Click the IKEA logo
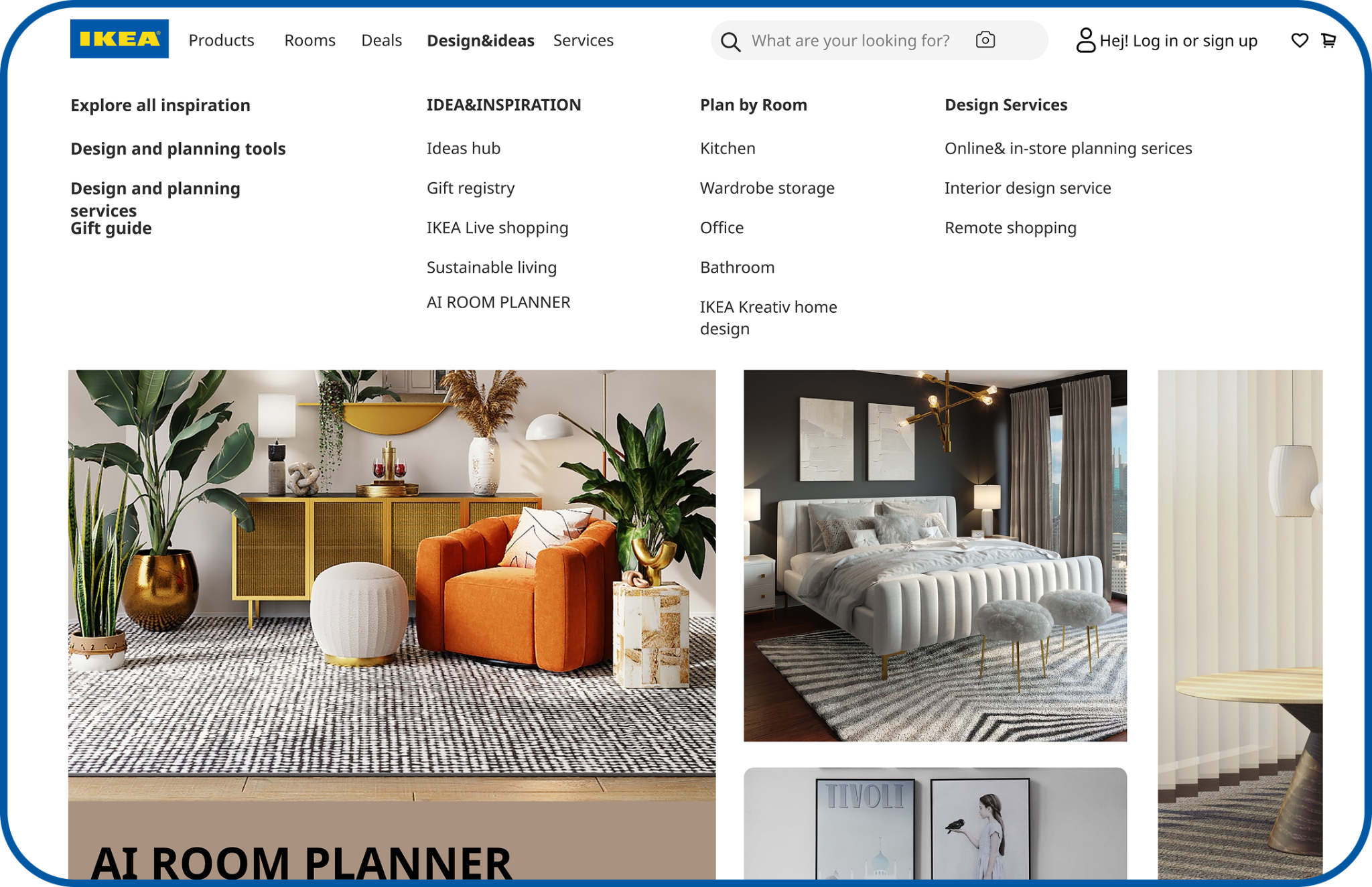 [x=119, y=39]
